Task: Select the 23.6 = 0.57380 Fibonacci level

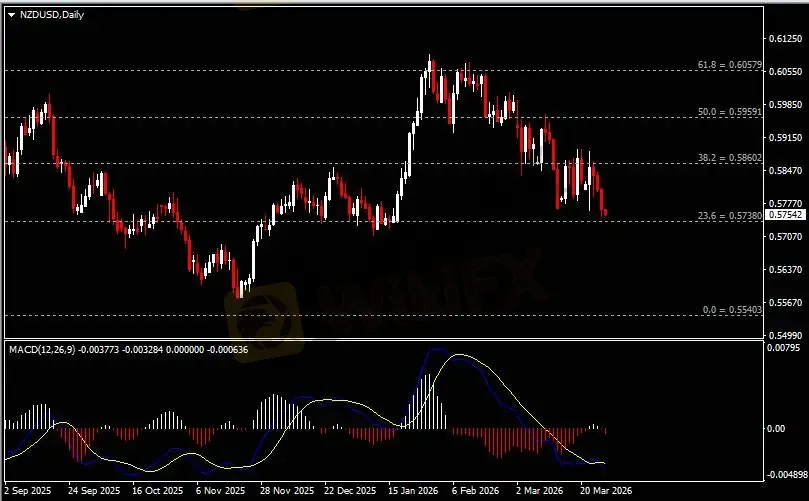Action: [x=730, y=215]
